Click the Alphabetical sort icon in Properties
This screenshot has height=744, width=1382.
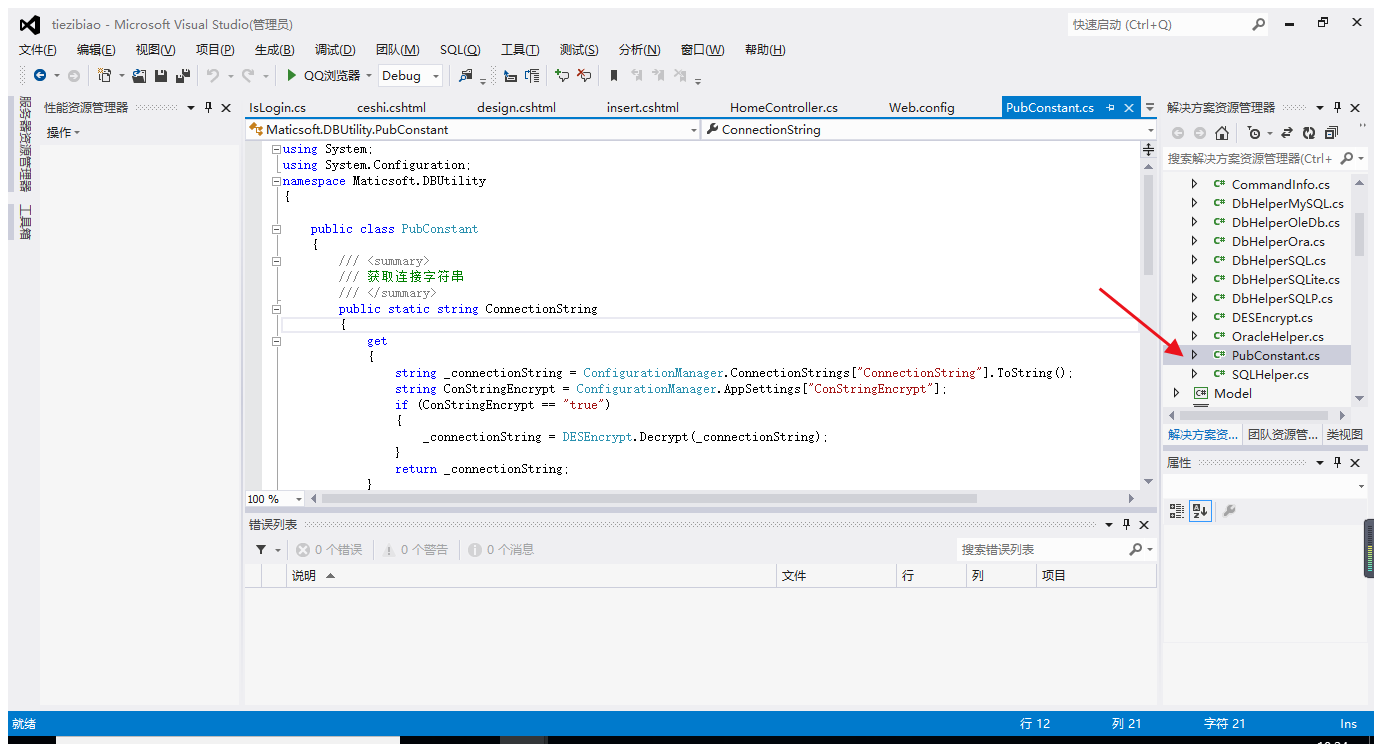coord(1200,511)
